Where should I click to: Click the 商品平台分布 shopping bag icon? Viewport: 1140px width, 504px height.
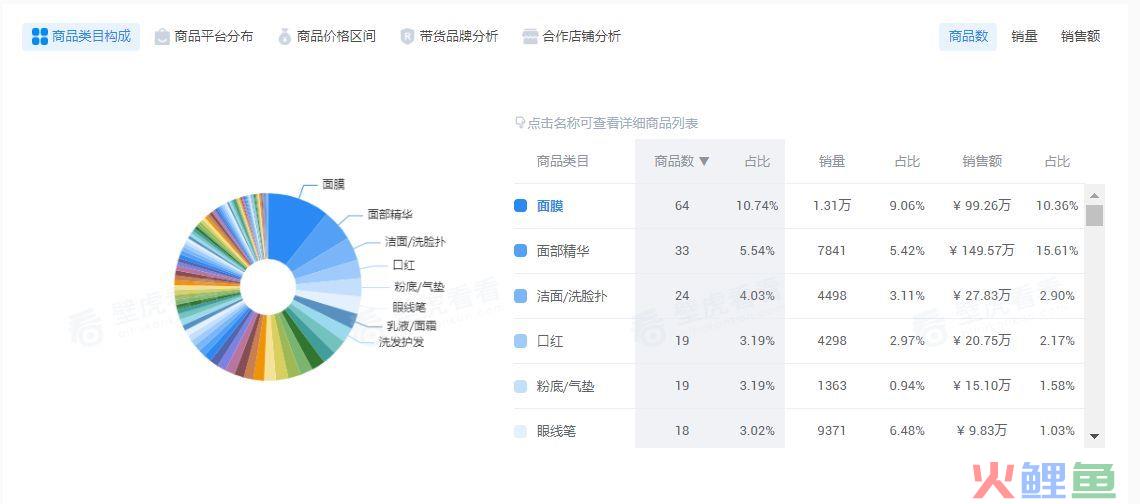click(162, 36)
